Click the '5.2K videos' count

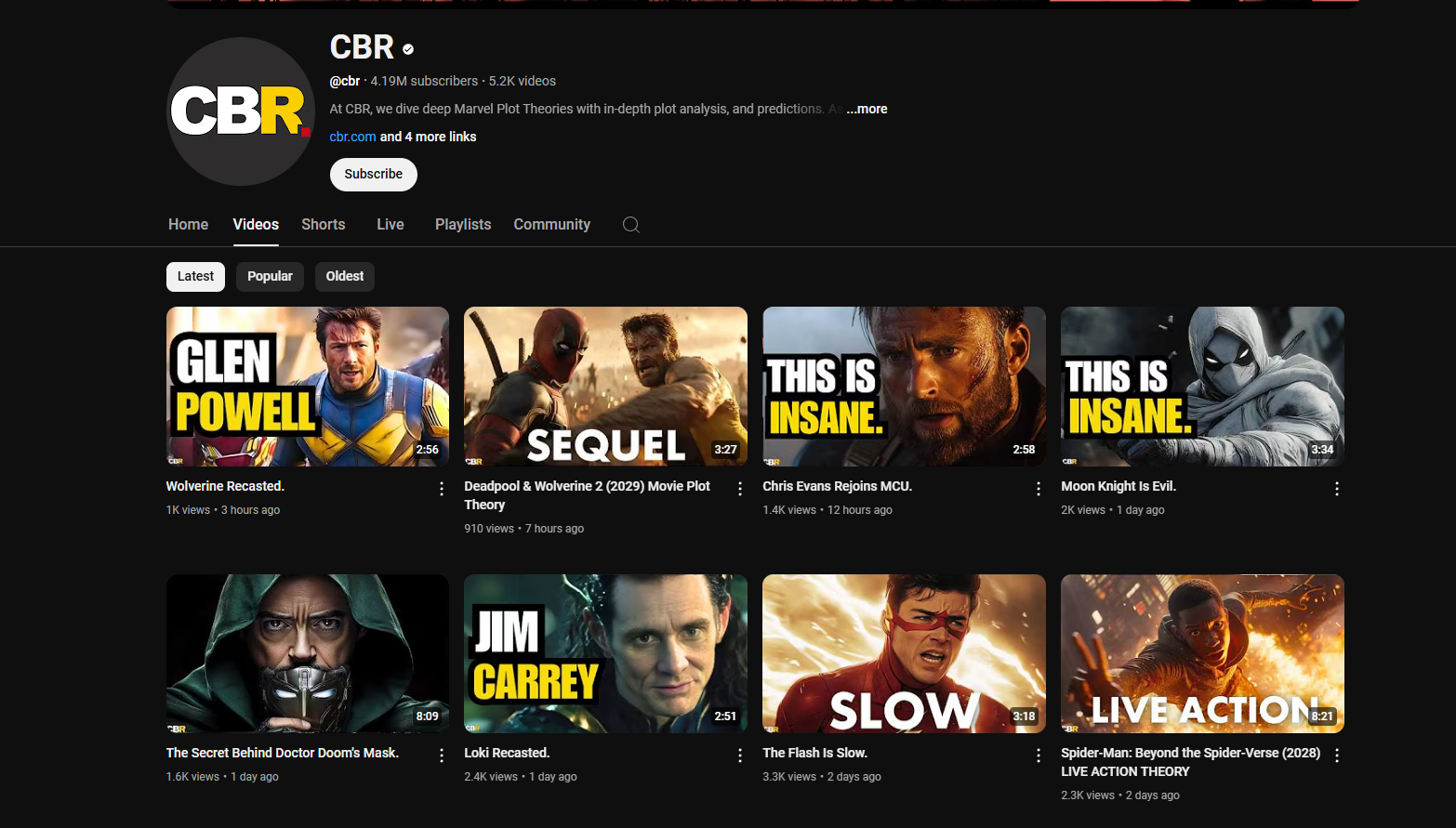[x=523, y=81]
